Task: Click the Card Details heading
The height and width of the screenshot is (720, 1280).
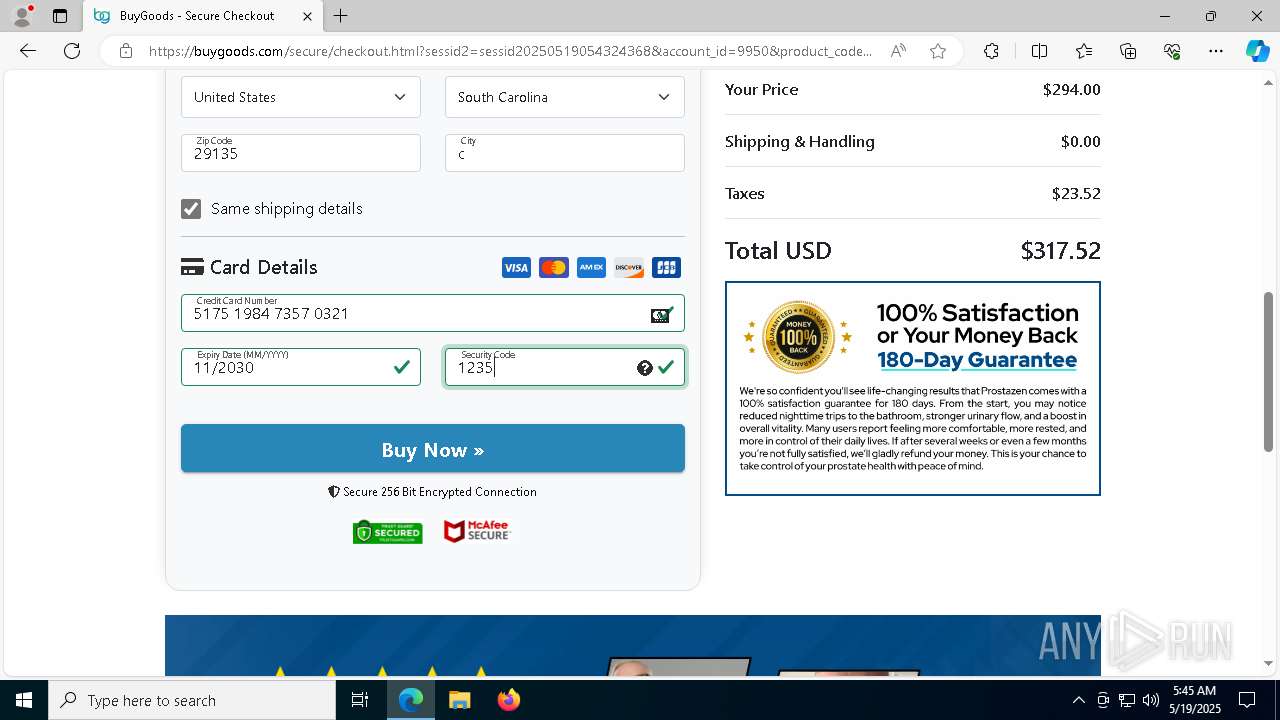Action: pos(263,267)
